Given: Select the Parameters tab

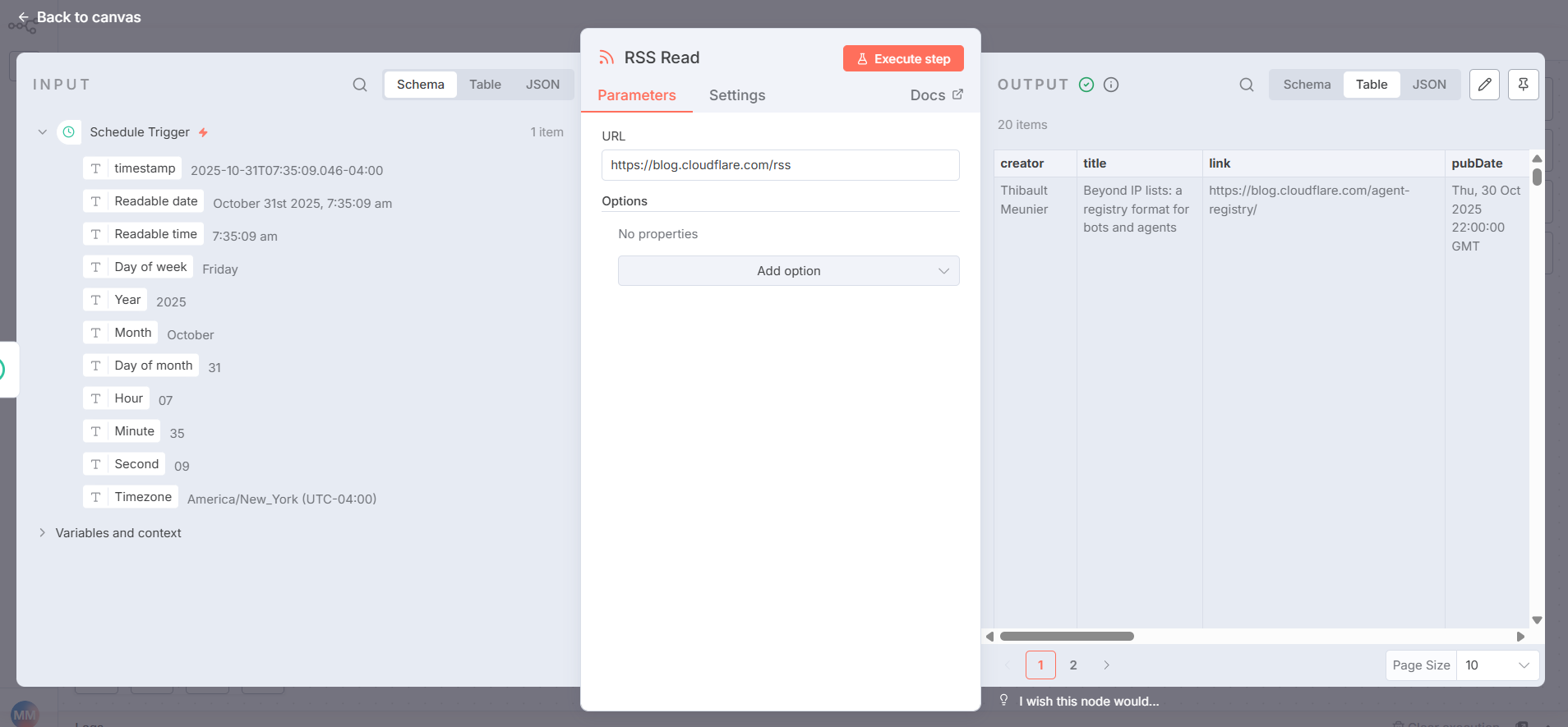Looking at the screenshot, I should (x=636, y=95).
